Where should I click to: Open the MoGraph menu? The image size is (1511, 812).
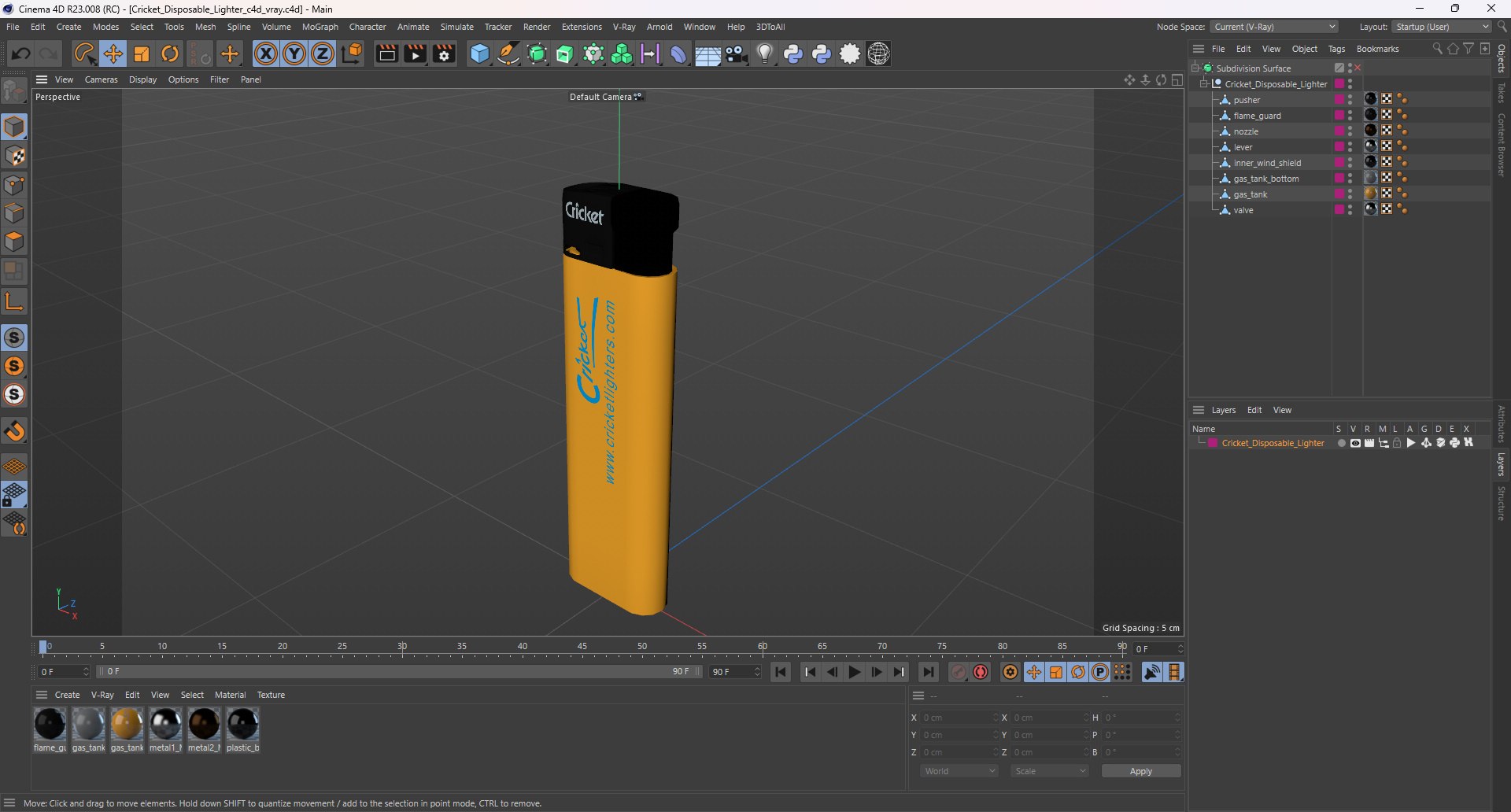(320, 27)
